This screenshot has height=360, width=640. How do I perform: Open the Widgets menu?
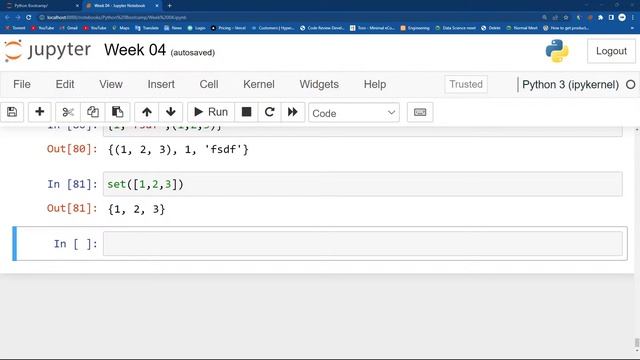319,84
